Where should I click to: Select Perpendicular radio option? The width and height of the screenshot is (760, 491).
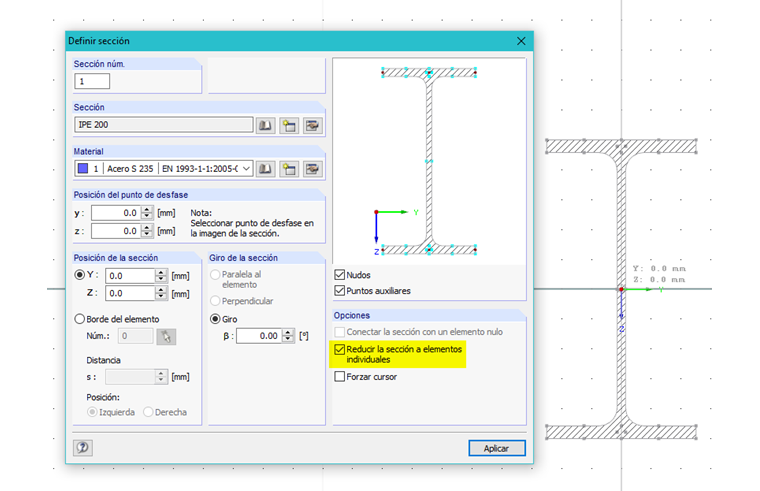215,301
